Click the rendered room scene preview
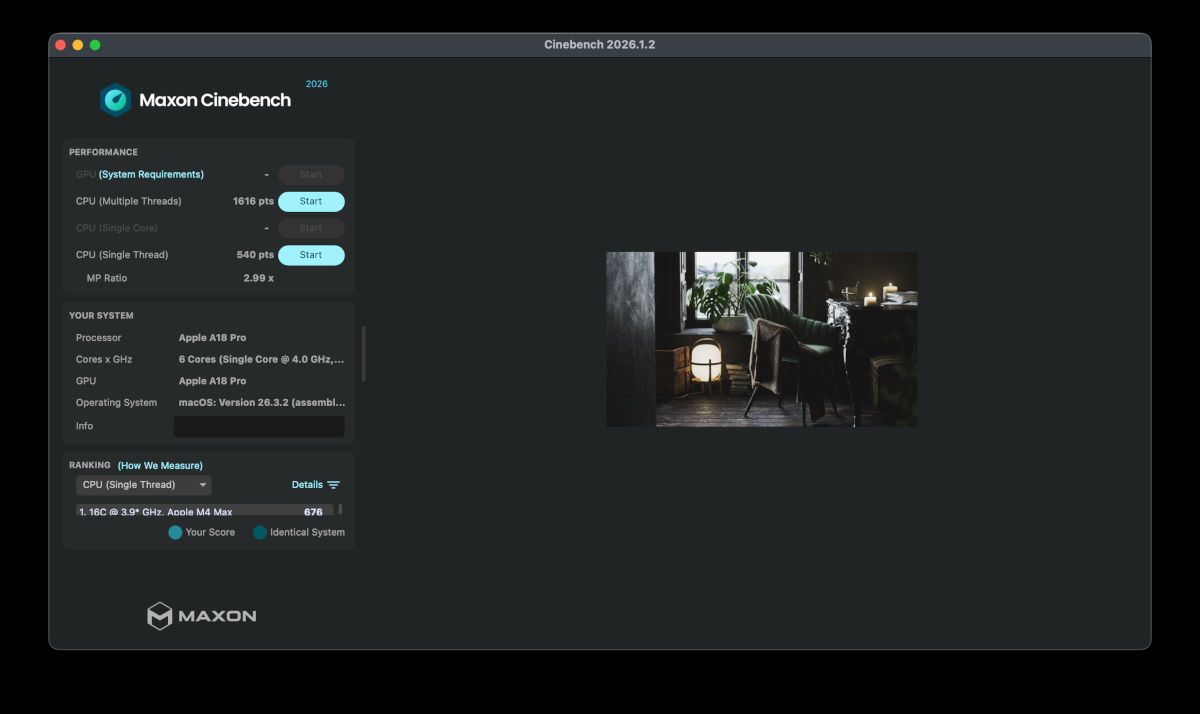 [x=761, y=339]
